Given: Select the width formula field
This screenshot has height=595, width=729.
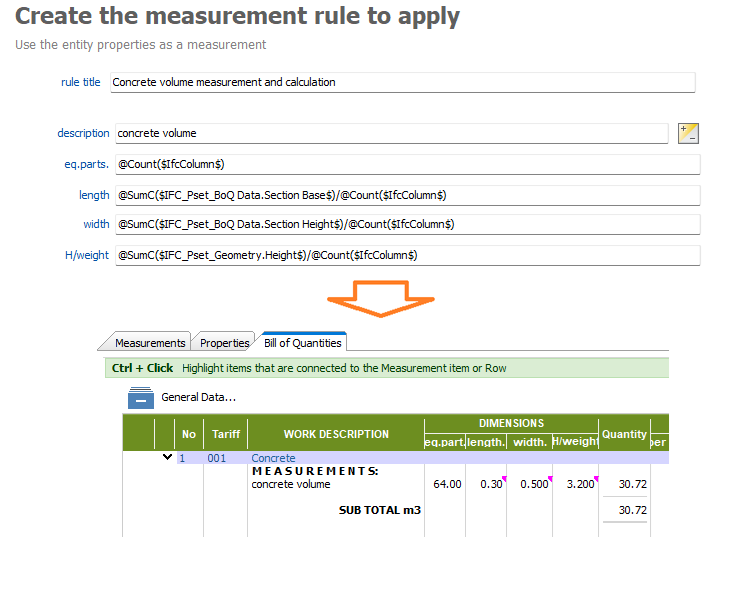Looking at the screenshot, I should (x=406, y=225).
